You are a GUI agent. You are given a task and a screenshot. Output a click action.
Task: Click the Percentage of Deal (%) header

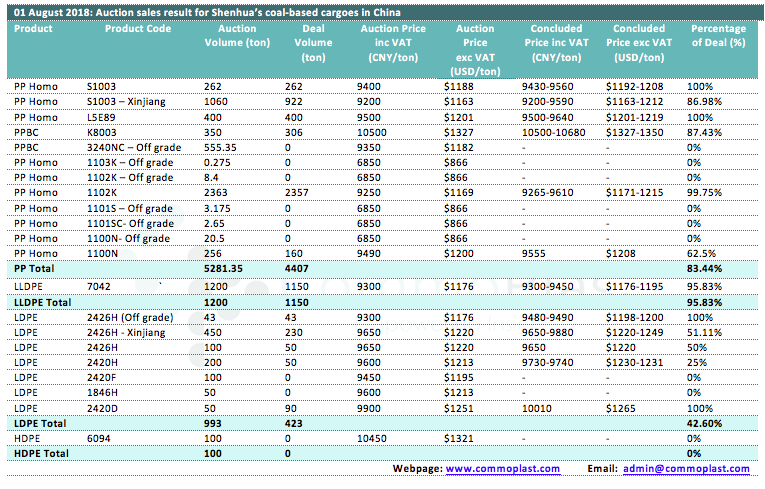(718, 36)
